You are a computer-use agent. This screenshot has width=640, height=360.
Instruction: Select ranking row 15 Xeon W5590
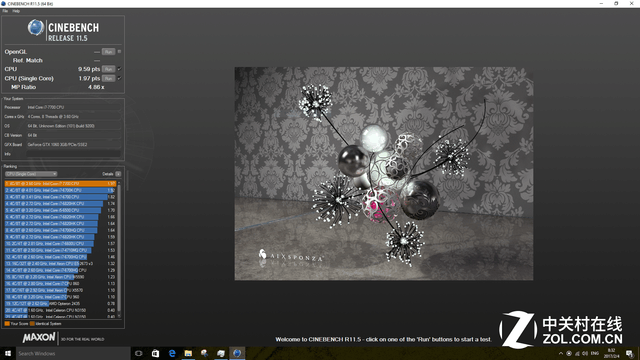pyautogui.click(x=60, y=277)
